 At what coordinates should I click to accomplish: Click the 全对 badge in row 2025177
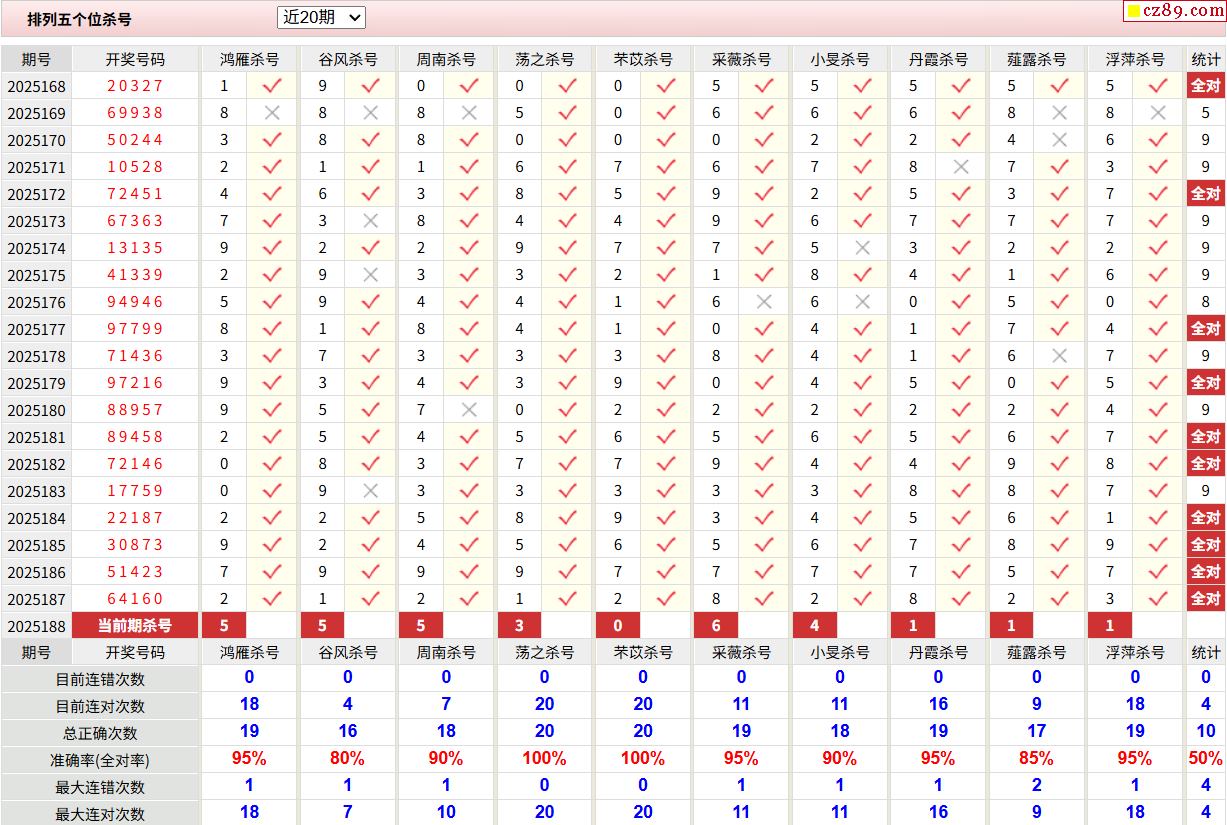click(1206, 329)
